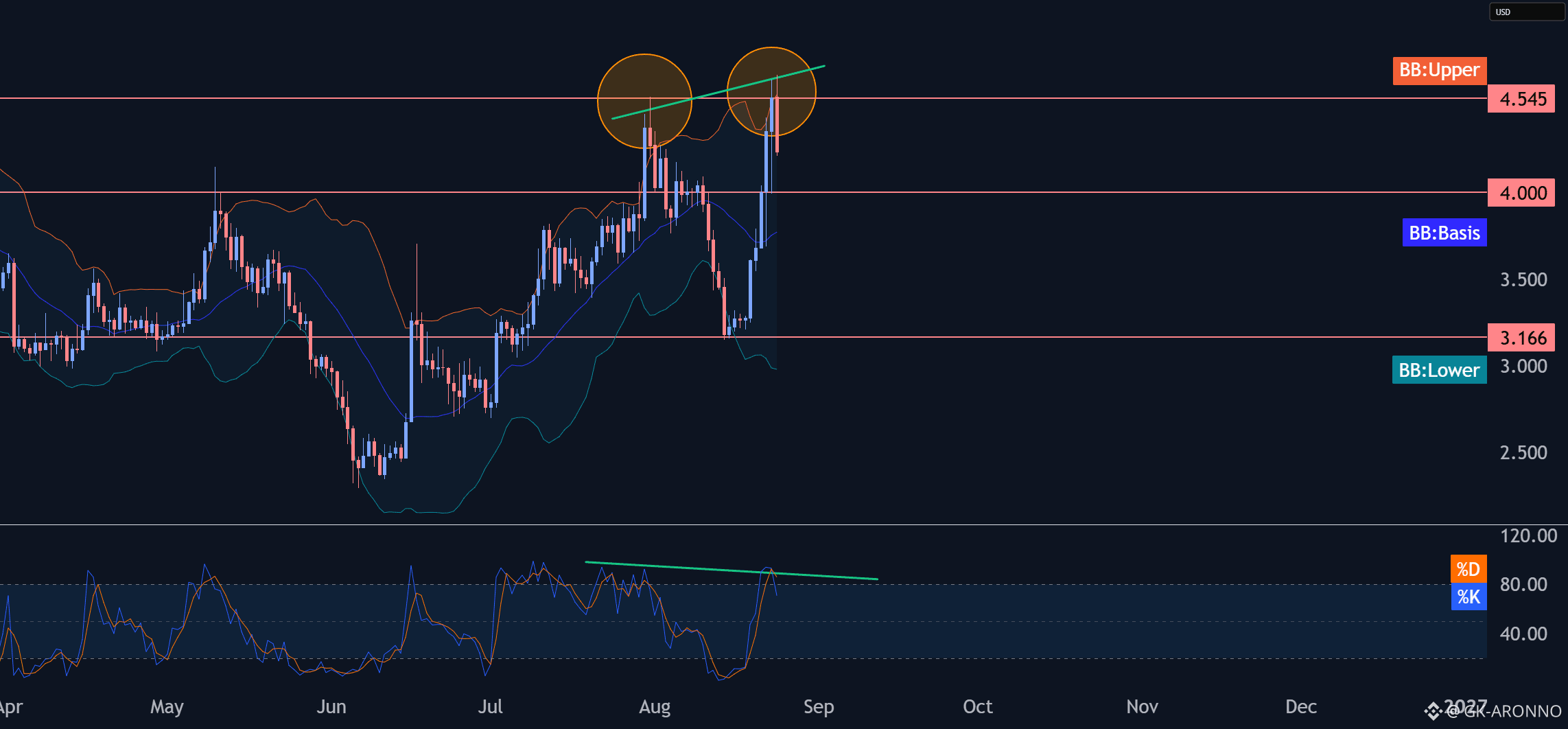This screenshot has width=1568, height=729.
Task: Select the BB:Upper indicator label
Action: click(1439, 70)
